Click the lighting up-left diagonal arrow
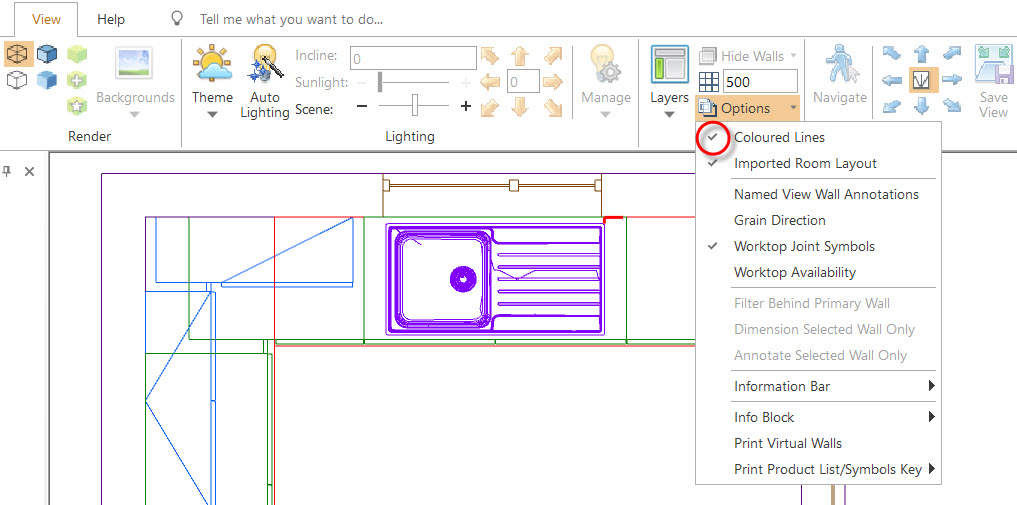Viewport: 1017px width, 505px height. [x=490, y=56]
